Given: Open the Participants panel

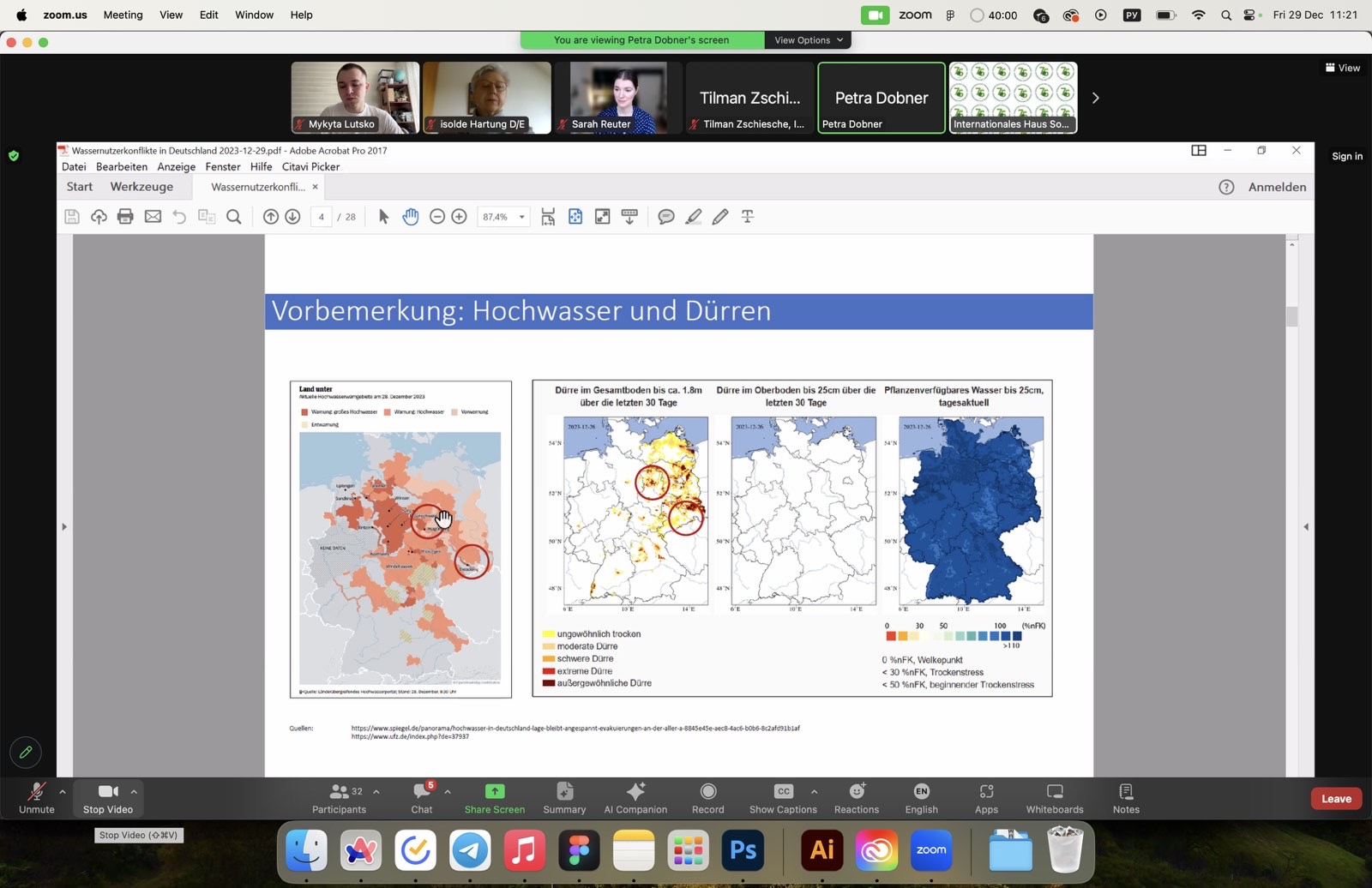Looking at the screenshot, I should pos(339,798).
